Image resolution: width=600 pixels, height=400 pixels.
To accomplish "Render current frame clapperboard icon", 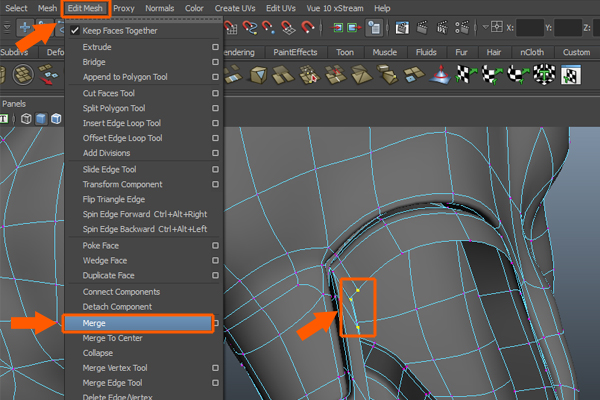I will tap(422, 28).
